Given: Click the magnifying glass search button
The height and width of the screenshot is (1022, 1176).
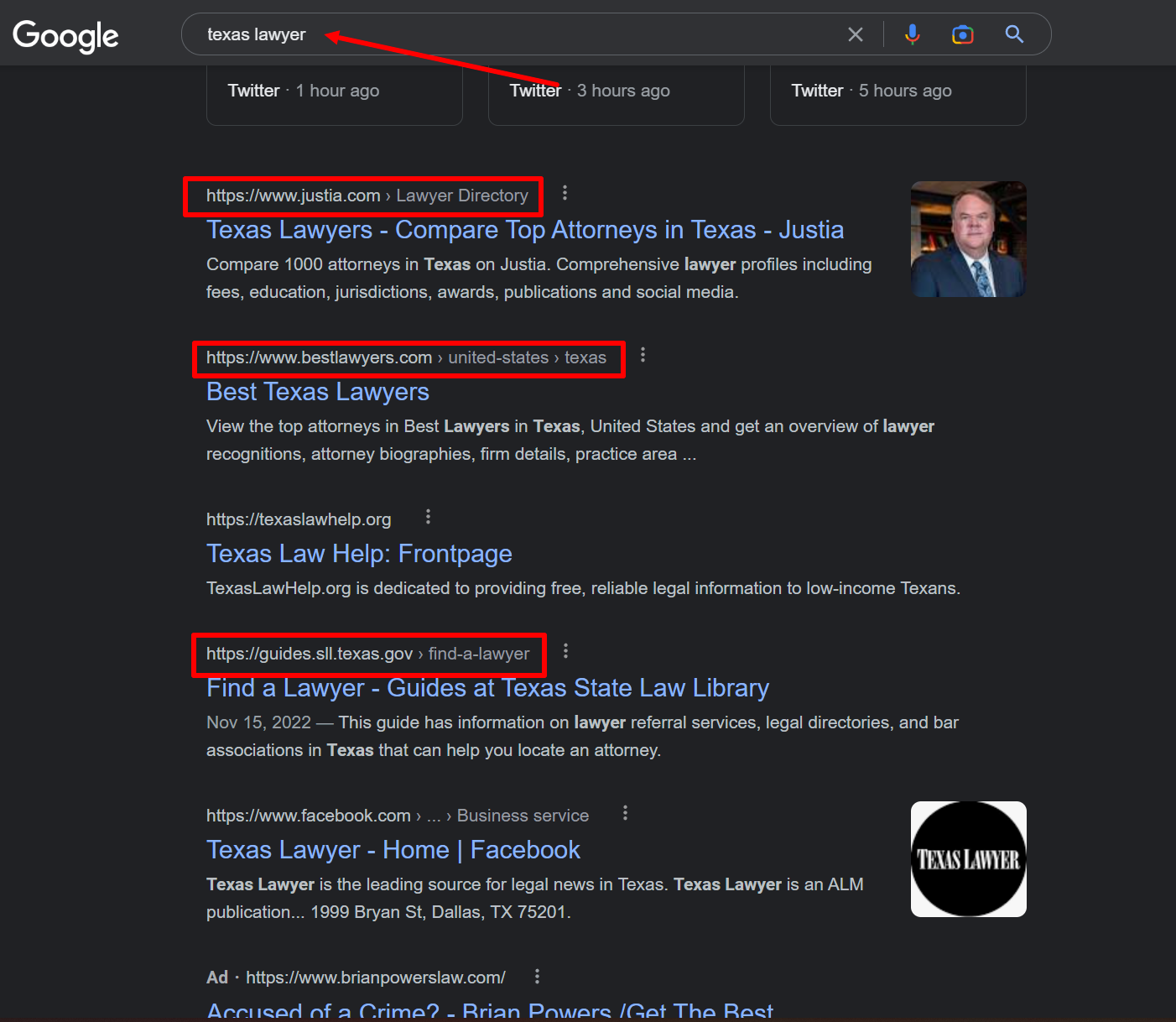Looking at the screenshot, I should 1014,34.
